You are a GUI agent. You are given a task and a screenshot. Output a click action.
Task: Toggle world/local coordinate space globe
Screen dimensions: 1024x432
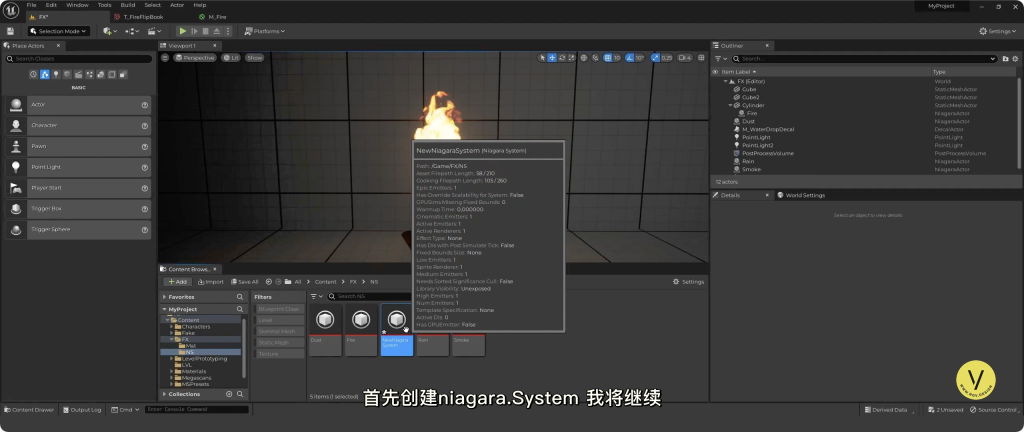(584, 57)
